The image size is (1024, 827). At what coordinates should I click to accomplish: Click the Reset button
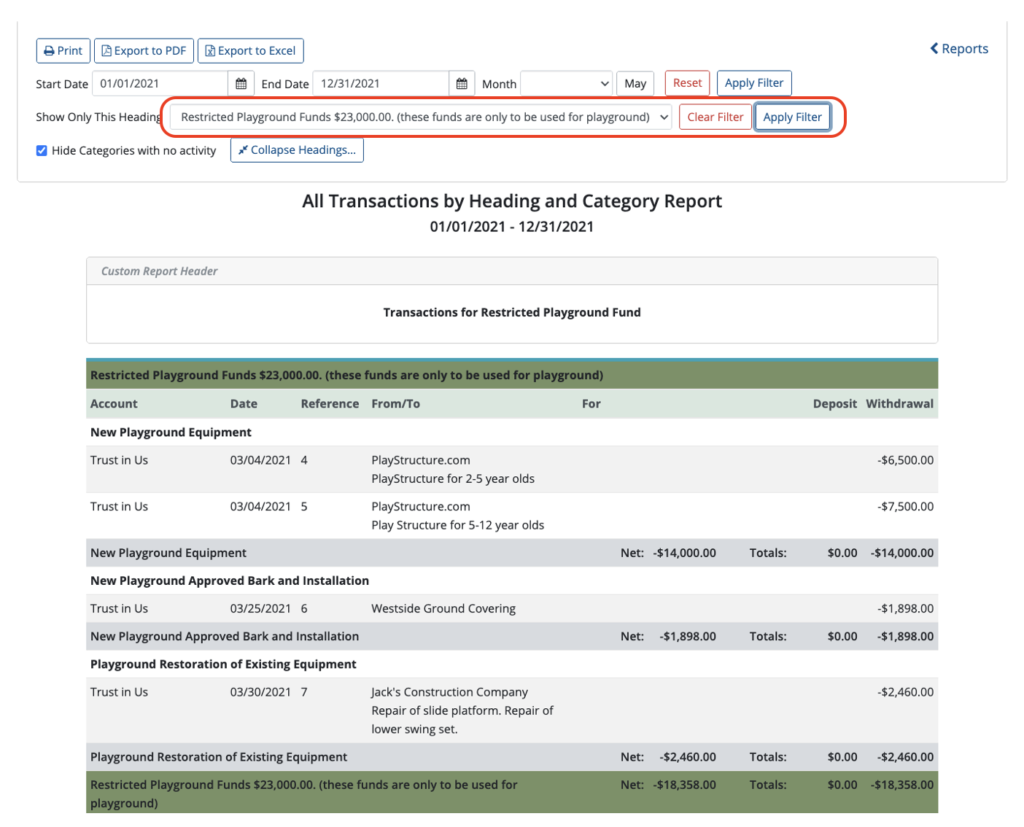[687, 83]
